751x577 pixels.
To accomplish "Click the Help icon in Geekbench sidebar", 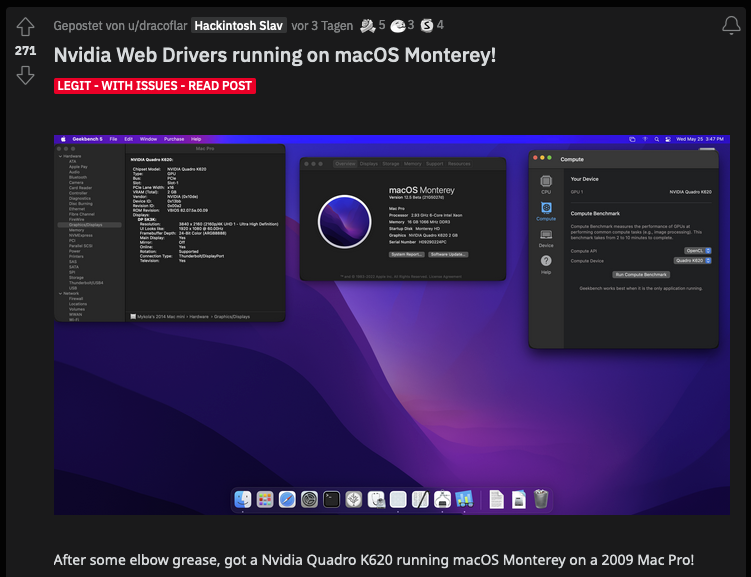I will [x=546, y=264].
